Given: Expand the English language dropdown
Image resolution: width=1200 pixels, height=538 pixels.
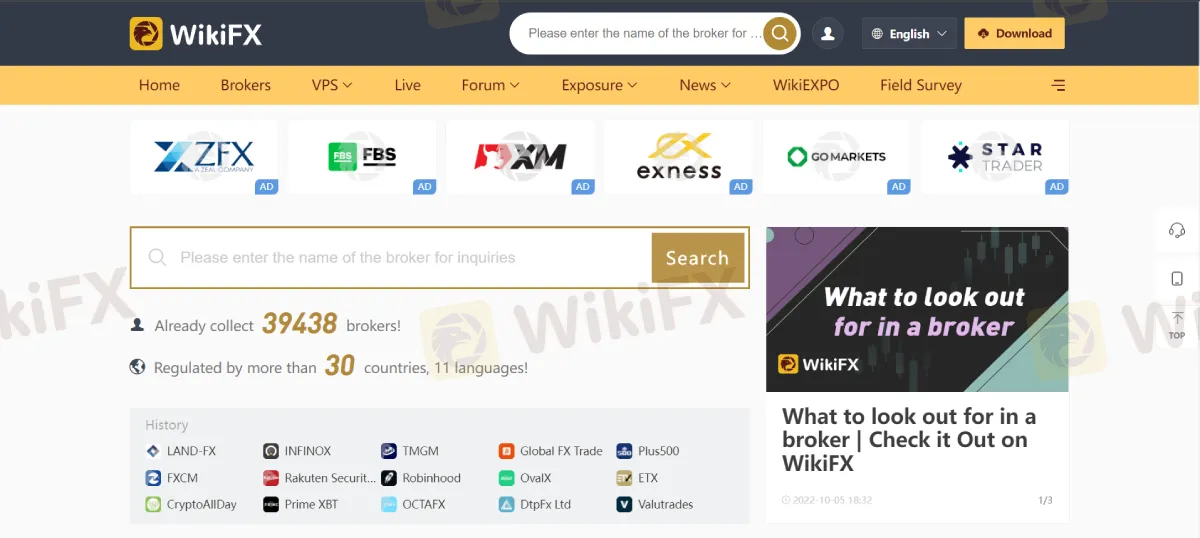Looking at the screenshot, I should click(x=909, y=33).
